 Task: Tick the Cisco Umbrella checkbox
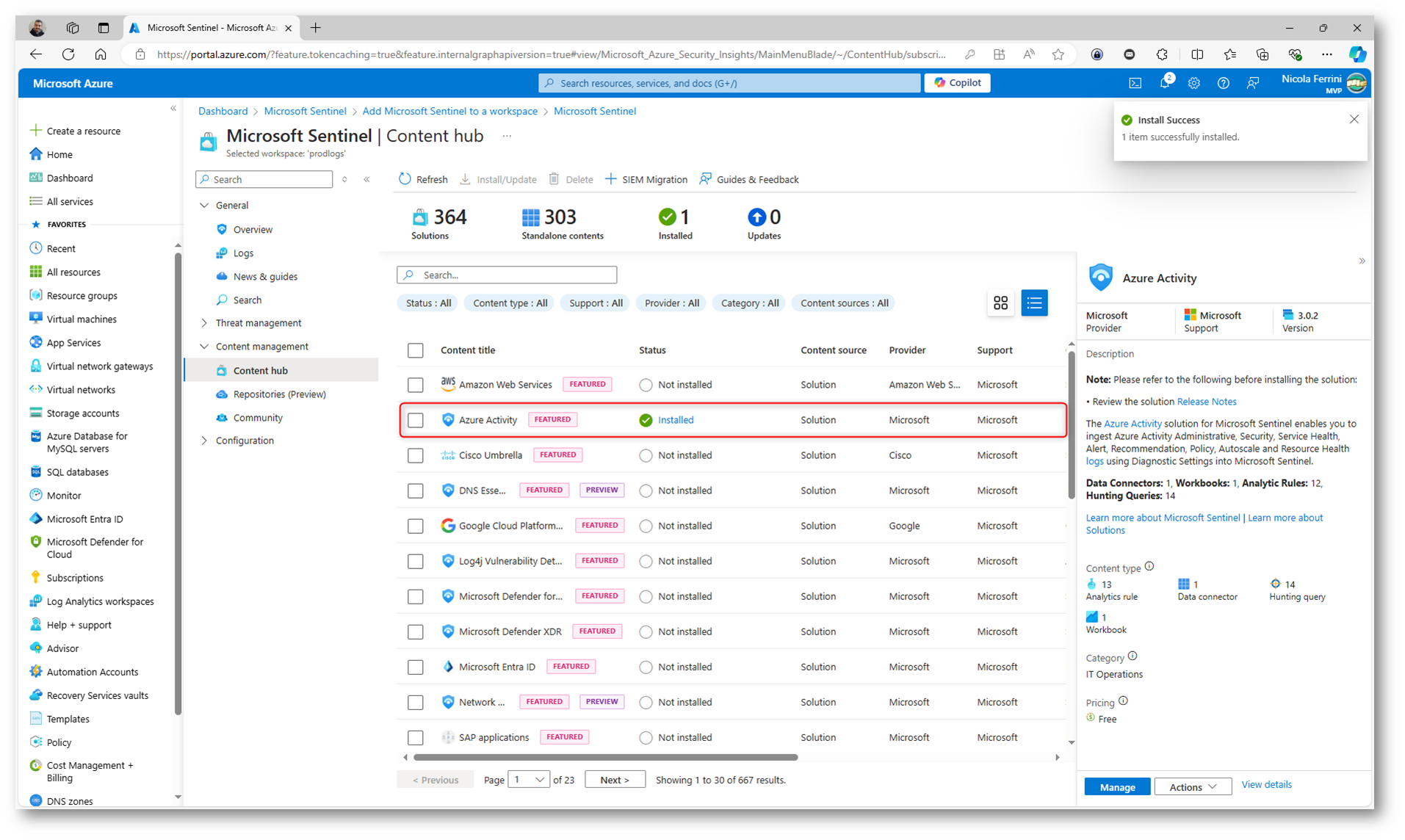(416, 455)
